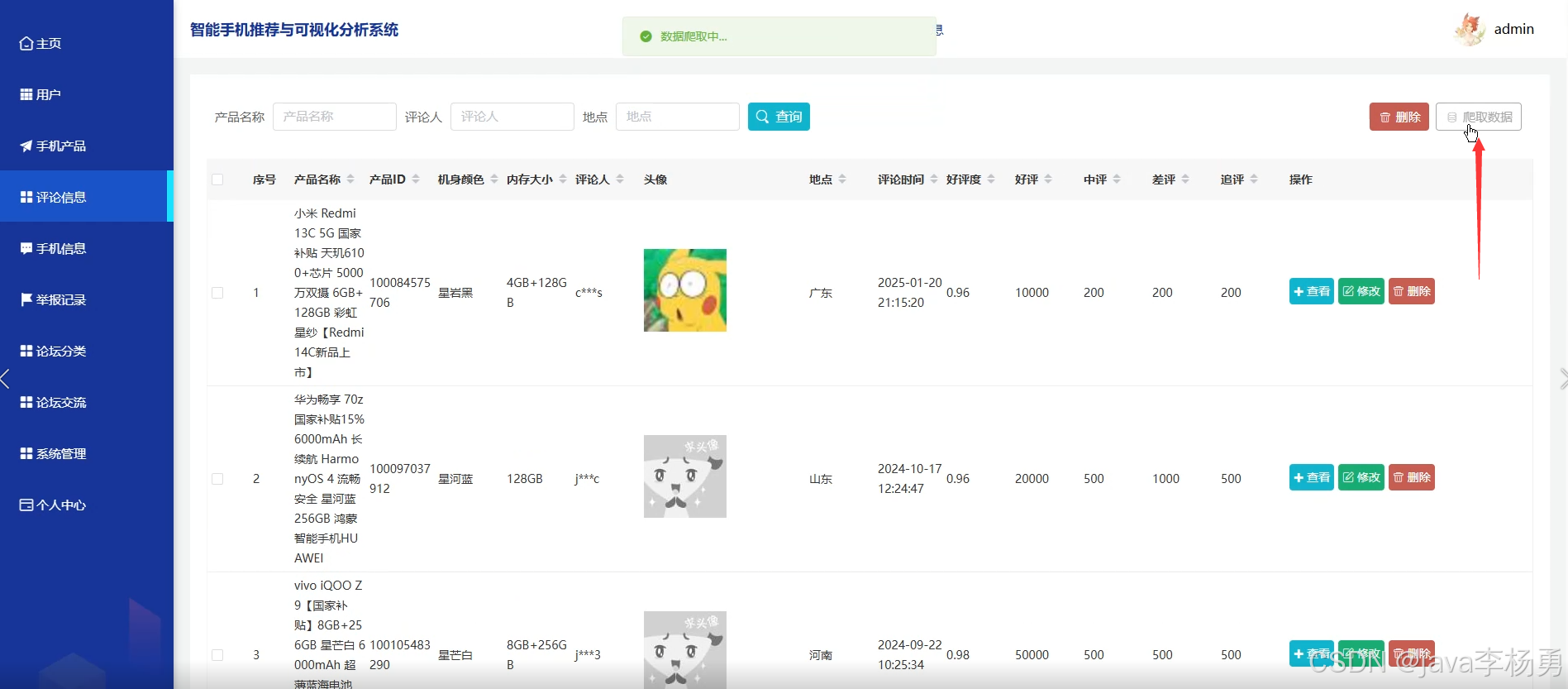
Task: Click the 爬取数据 button
Action: point(1478,117)
